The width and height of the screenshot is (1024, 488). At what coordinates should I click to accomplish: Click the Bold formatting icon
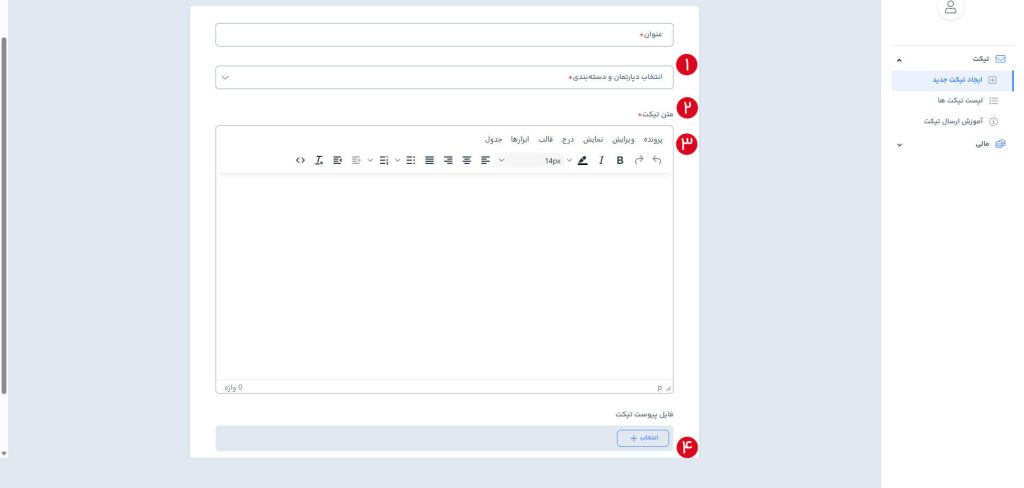[x=620, y=160]
